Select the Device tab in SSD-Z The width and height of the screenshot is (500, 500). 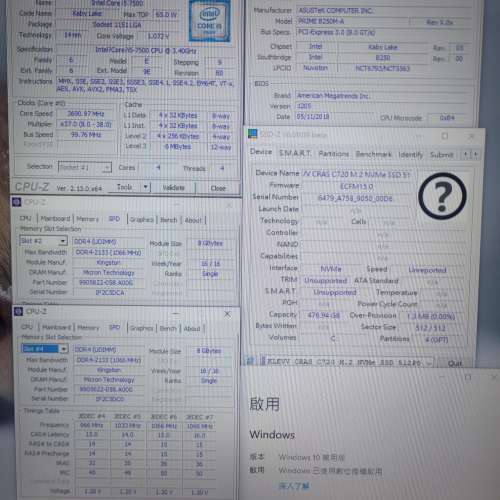[x=261, y=152]
